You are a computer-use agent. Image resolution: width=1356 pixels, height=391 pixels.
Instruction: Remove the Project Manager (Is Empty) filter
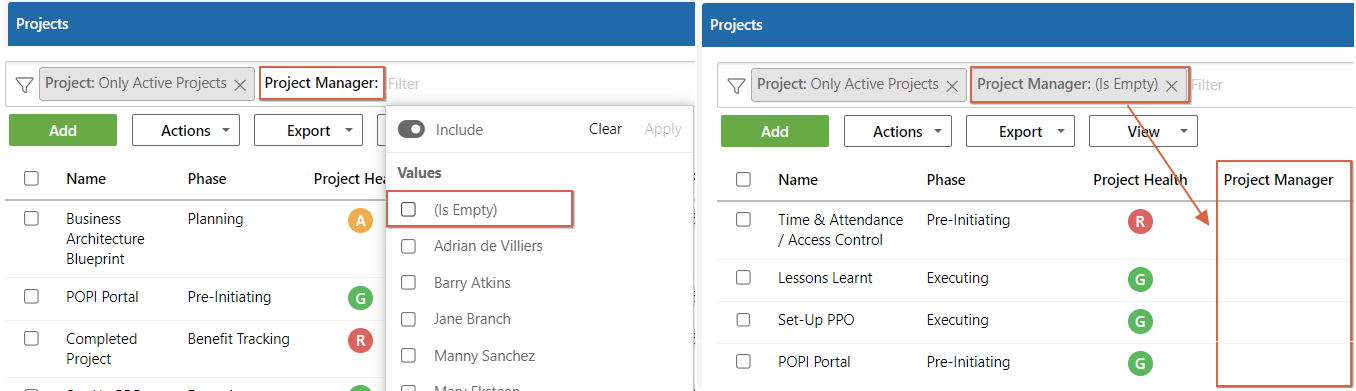(x=1172, y=85)
